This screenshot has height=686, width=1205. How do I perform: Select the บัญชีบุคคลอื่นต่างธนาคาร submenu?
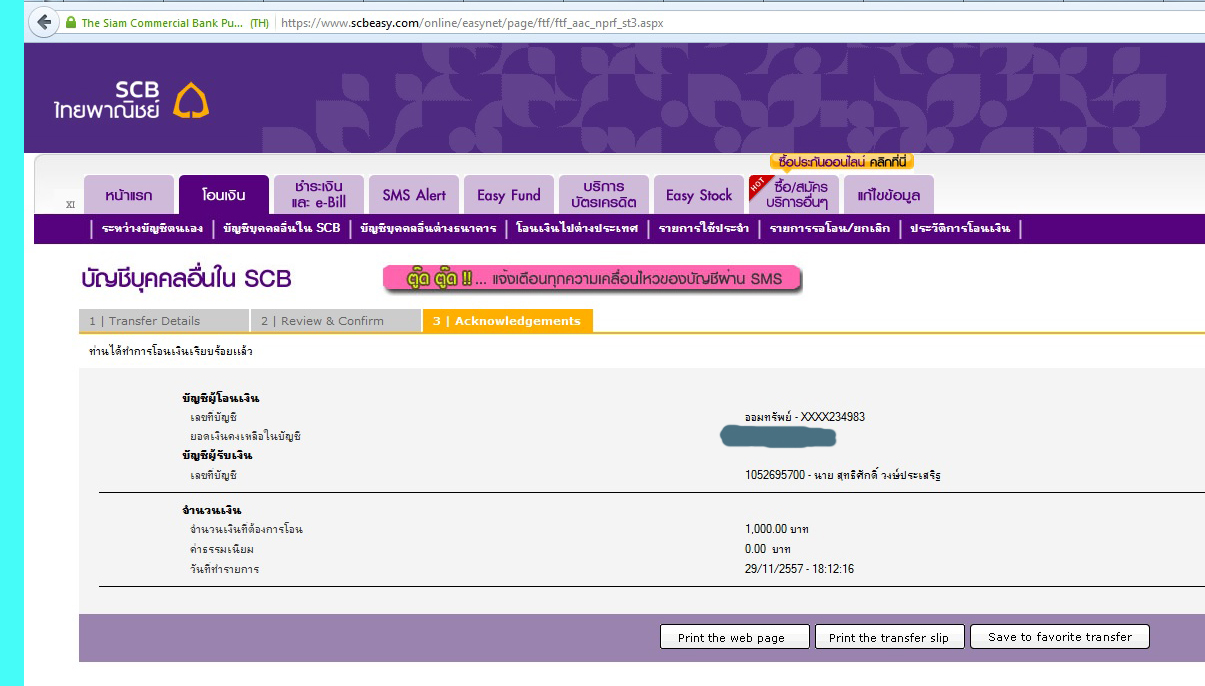pyautogui.click(x=428, y=228)
